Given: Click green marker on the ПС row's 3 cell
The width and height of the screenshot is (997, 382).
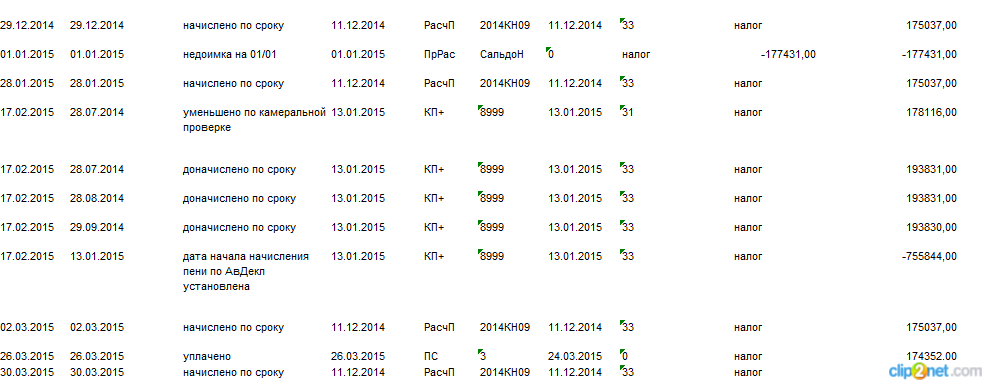Looking at the screenshot, I should click(x=479, y=352).
